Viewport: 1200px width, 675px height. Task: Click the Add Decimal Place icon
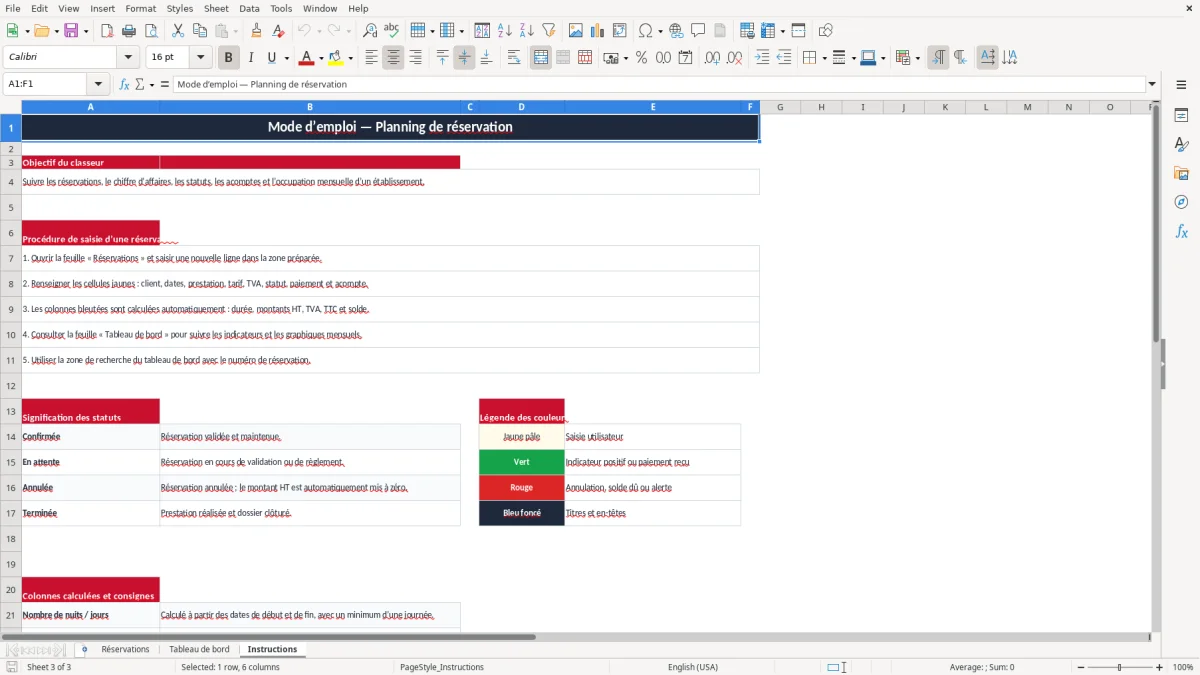tap(712, 58)
